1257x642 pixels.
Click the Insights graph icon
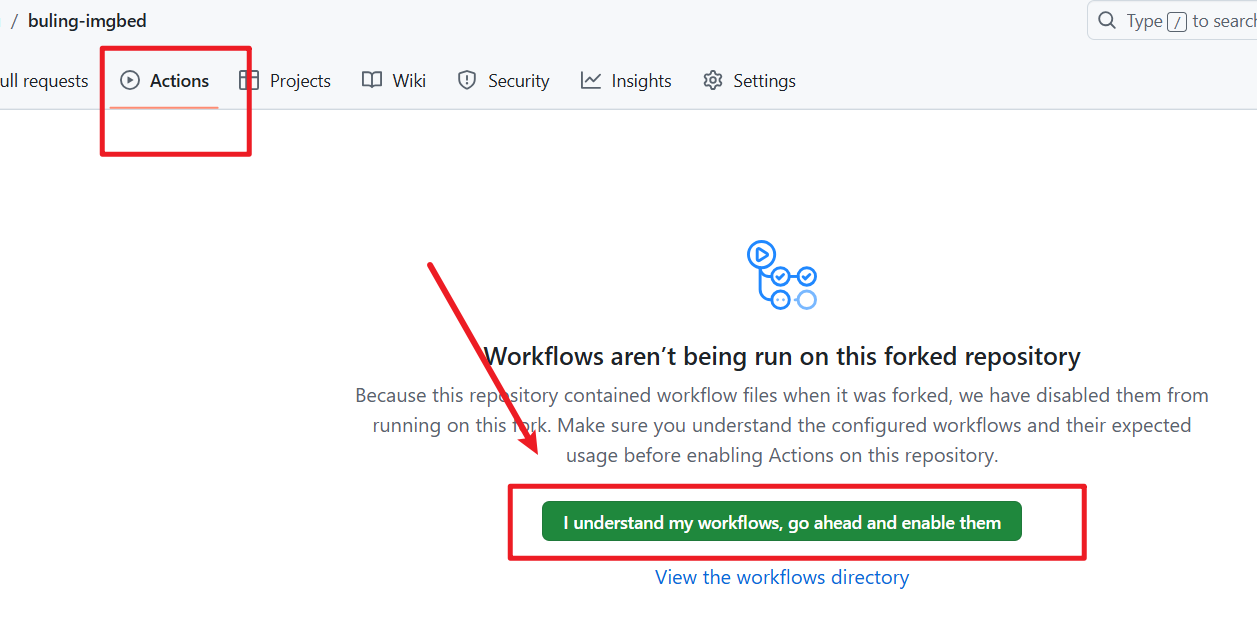tap(591, 81)
